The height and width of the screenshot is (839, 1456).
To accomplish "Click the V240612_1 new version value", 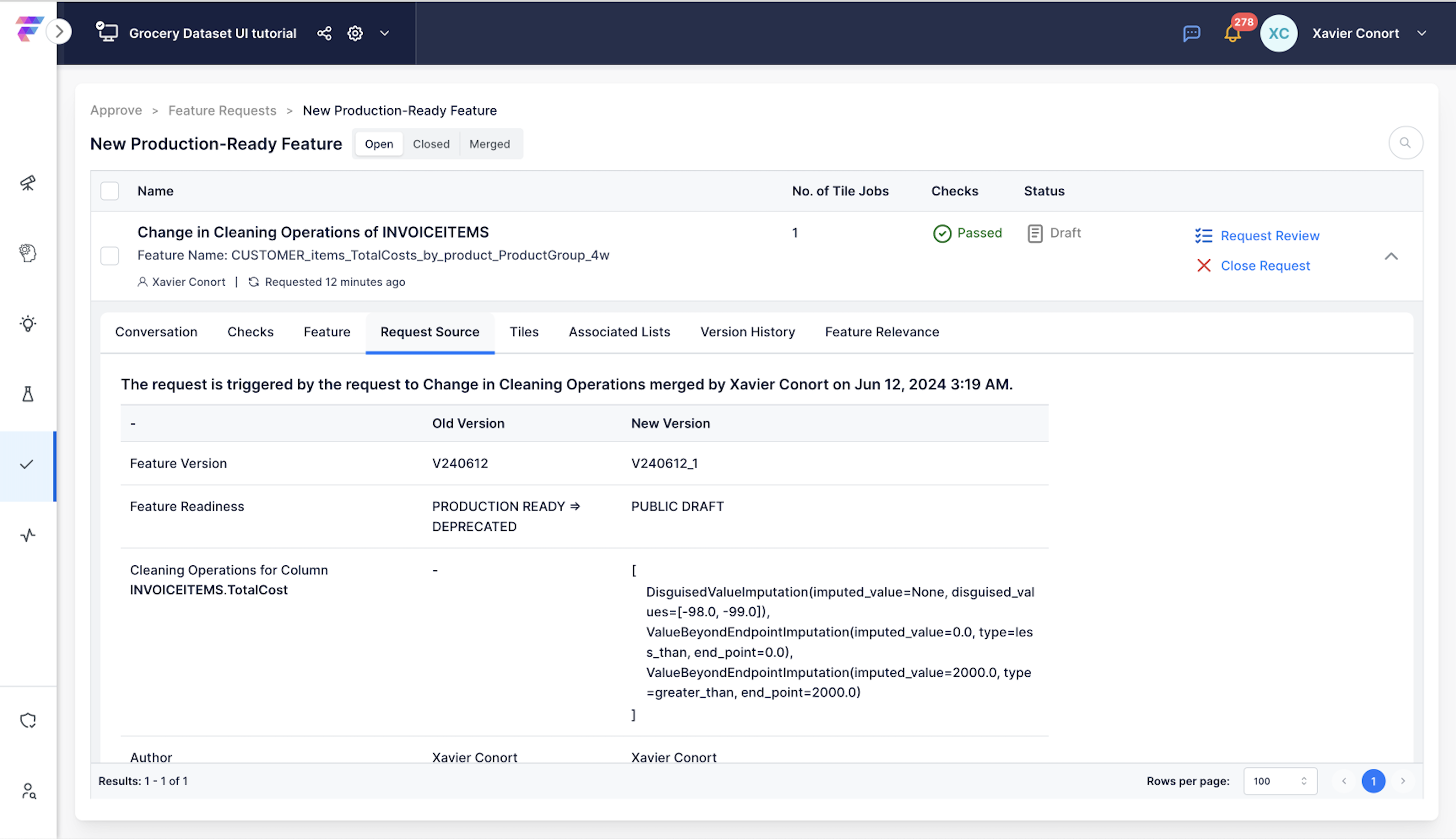I will [664, 463].
